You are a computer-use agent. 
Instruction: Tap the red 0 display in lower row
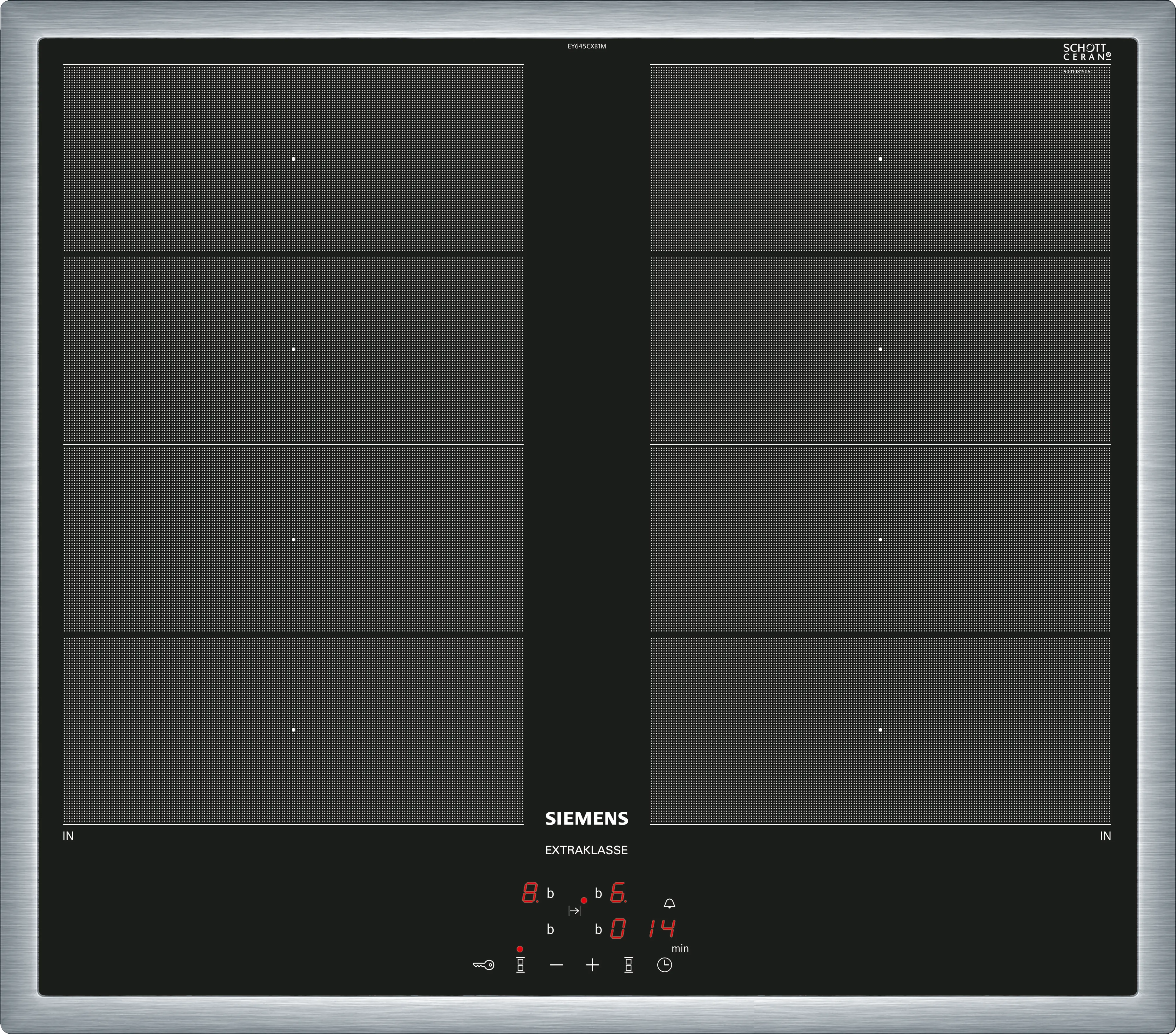617,929
